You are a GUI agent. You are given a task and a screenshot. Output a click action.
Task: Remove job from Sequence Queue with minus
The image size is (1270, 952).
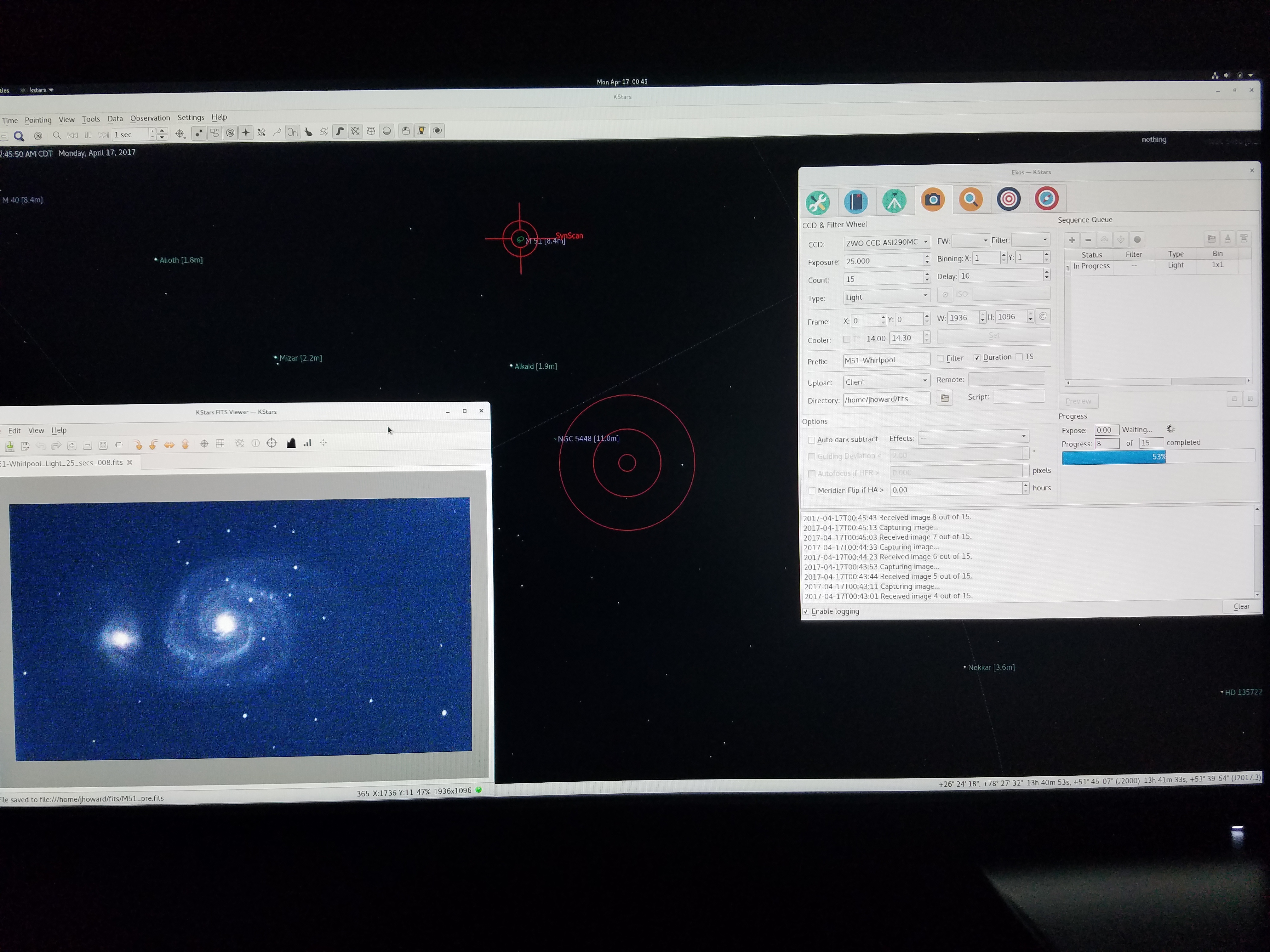(x=1088, y=240)
